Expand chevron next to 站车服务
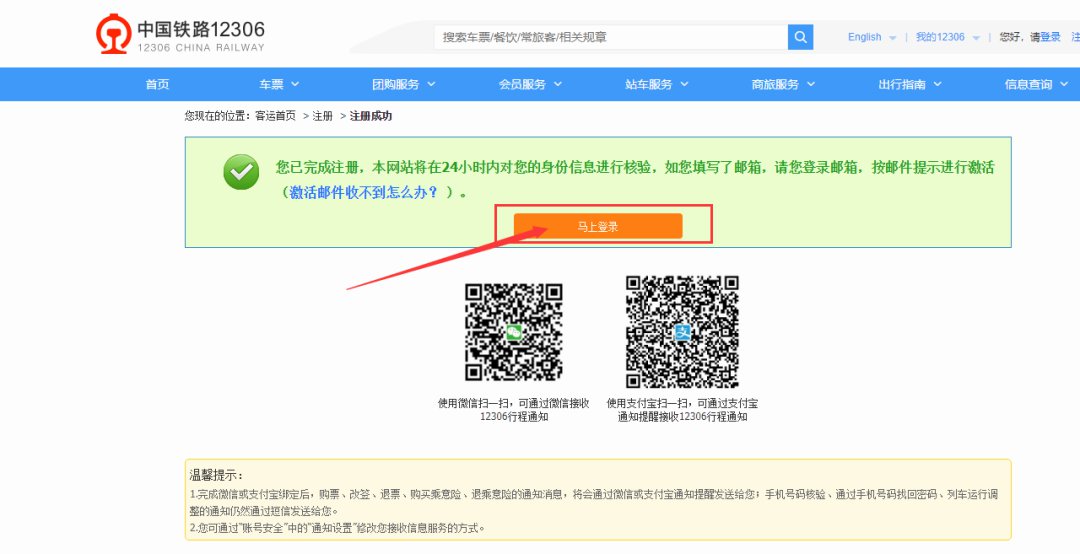This screenshot has height=554, width=1080. tap(684, 84)
